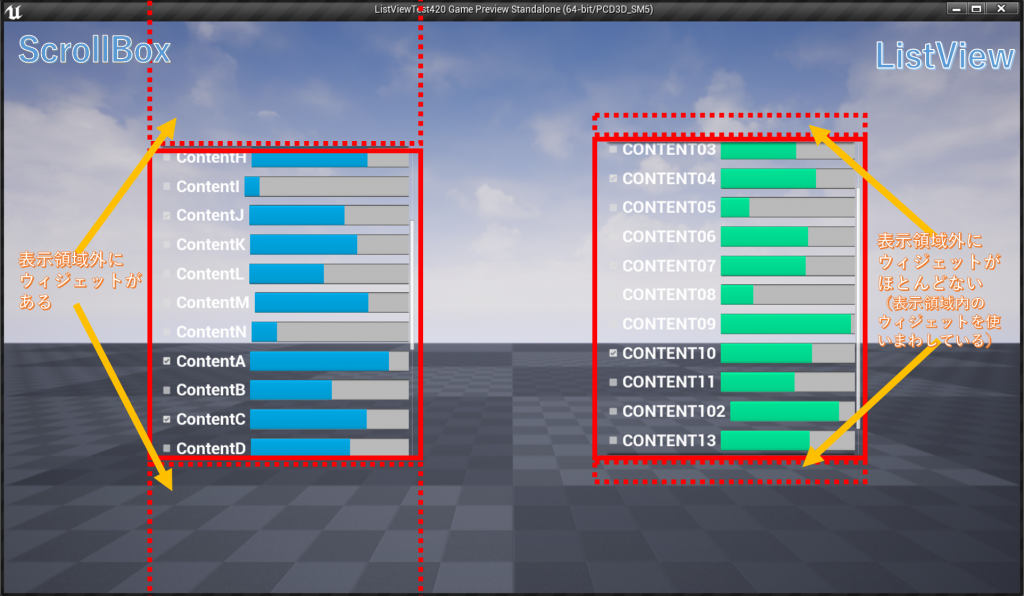Click the ContentM blue progress bar
Image resolution: width=1024 pixels, height=596 pixels.
tap(332, 302)
